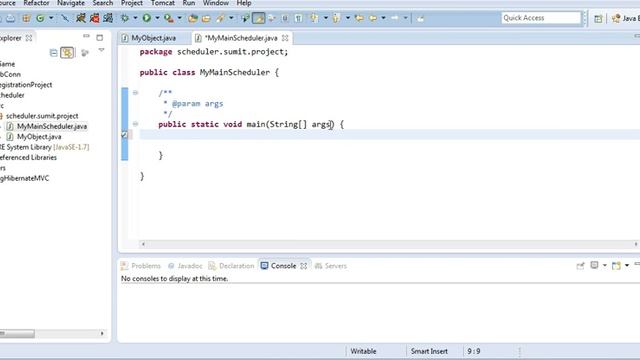
Task: Click Collapse All in Package Explorer
Action: [53, 53]
